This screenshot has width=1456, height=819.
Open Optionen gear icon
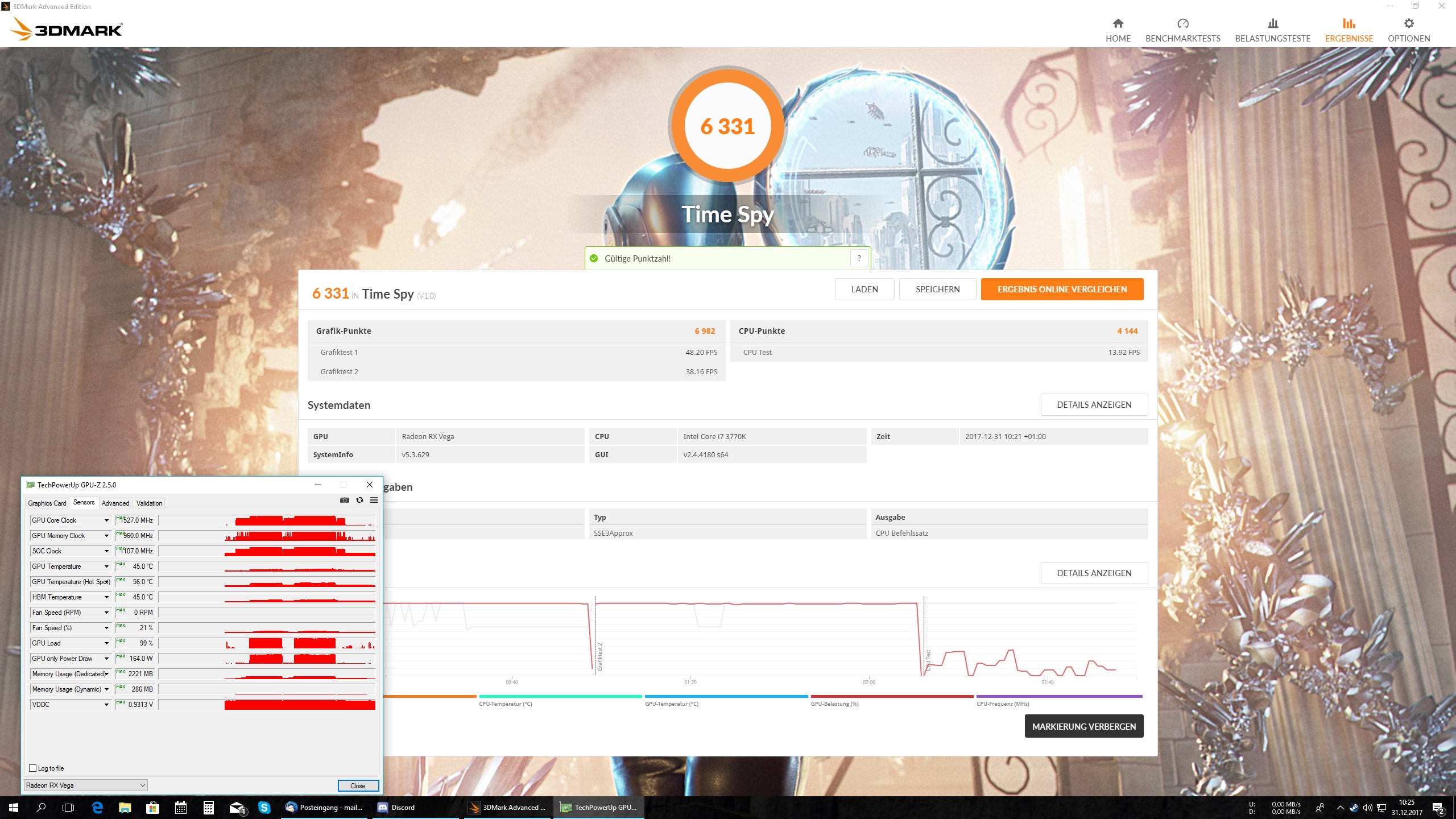coord(1408,24)
